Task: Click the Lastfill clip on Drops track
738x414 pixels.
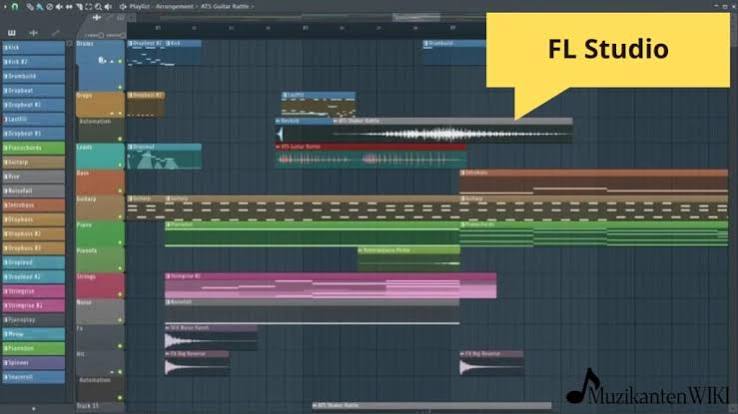Action: click(318, 104)
